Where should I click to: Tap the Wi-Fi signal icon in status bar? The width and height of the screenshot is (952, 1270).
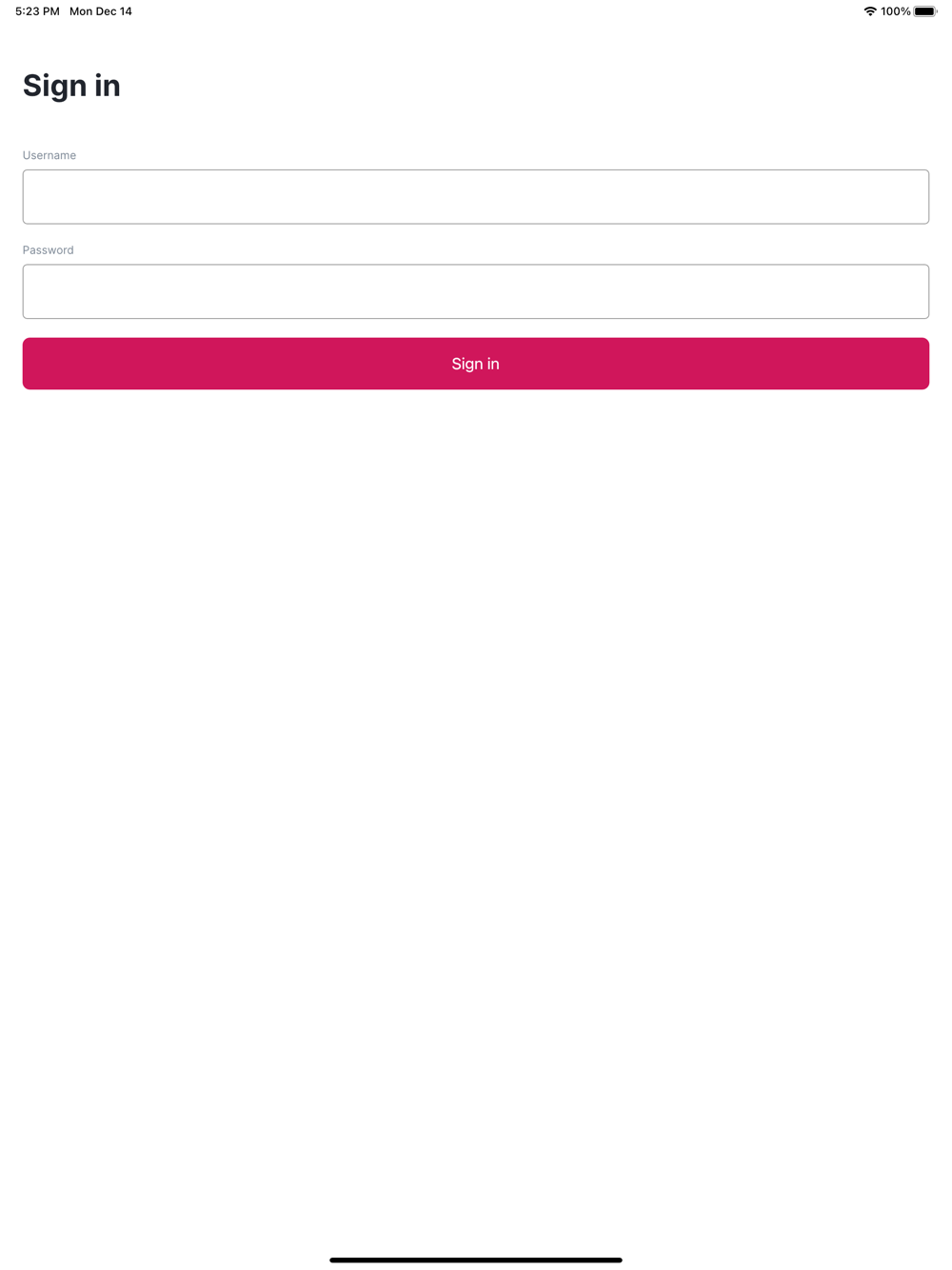869,11
